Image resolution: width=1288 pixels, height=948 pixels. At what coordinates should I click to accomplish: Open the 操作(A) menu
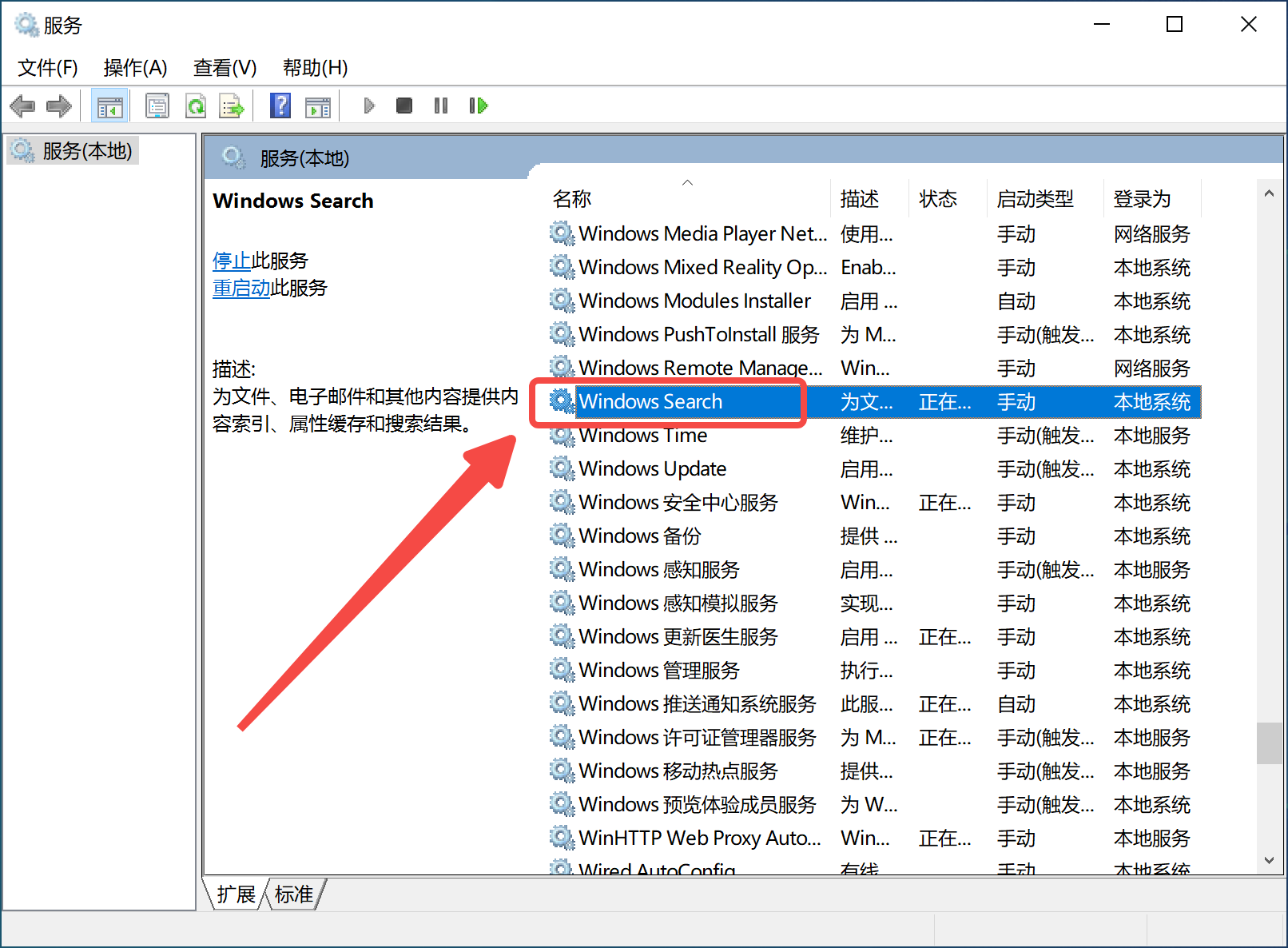pyautogui.click(x=134, y=68)
